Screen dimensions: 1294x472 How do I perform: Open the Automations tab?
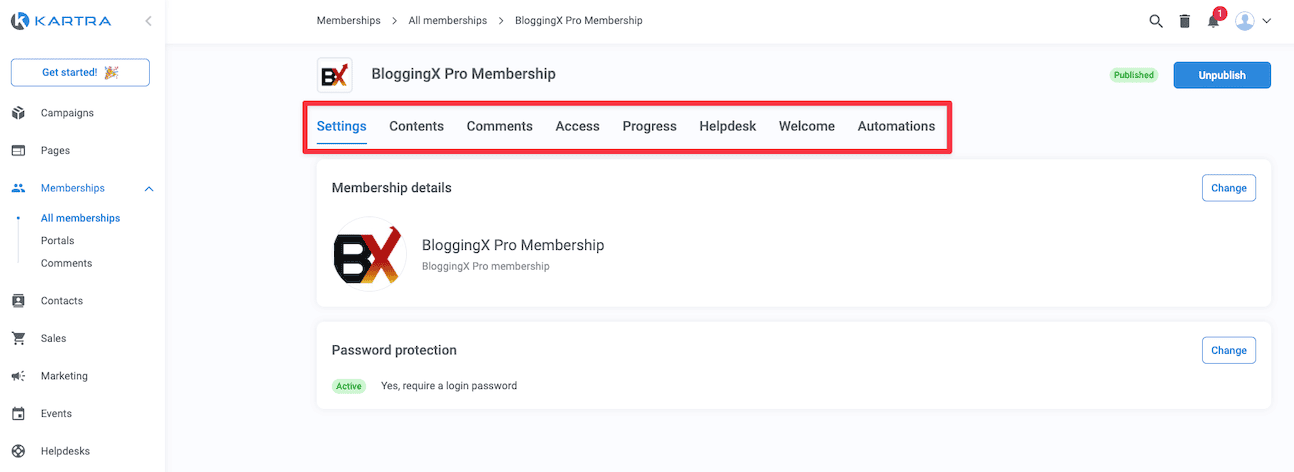coord(896,126)
